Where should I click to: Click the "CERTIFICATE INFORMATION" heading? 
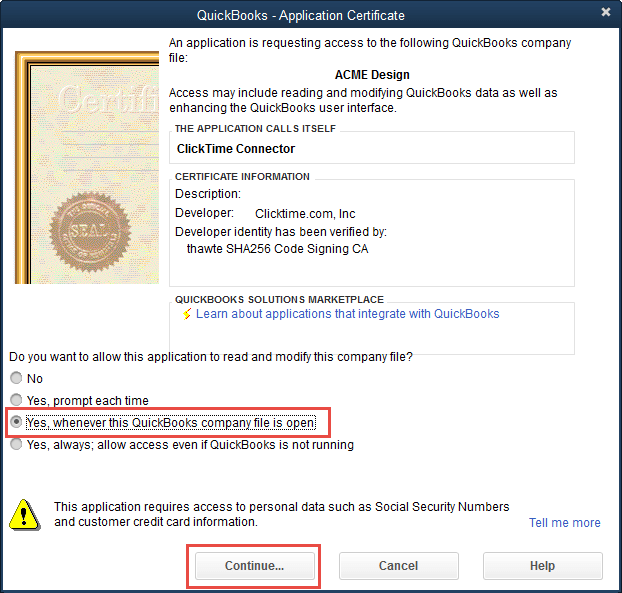(x=242, y=177)
